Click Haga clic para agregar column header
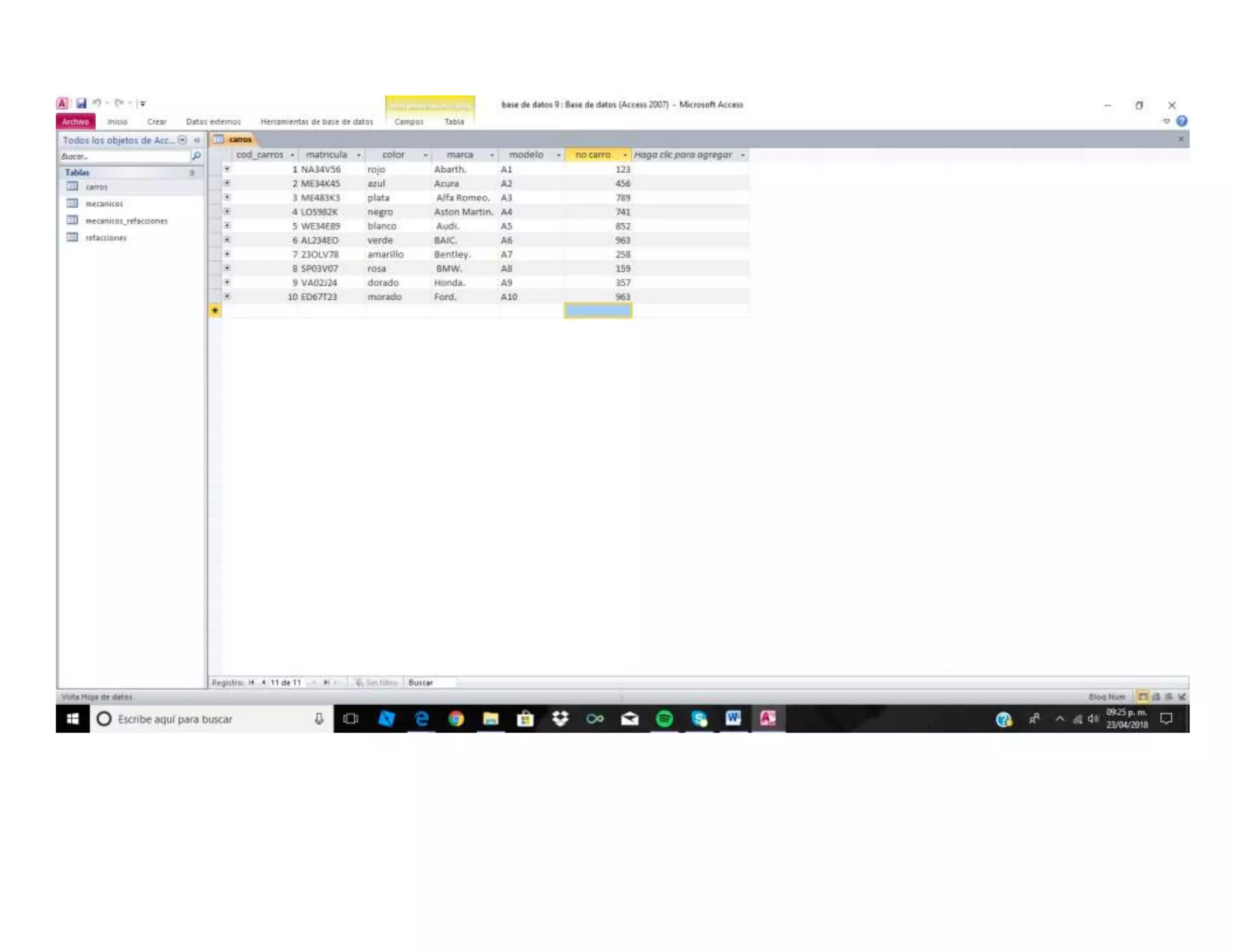Viewport: 1233px width, 952px height. pos(683,155)
